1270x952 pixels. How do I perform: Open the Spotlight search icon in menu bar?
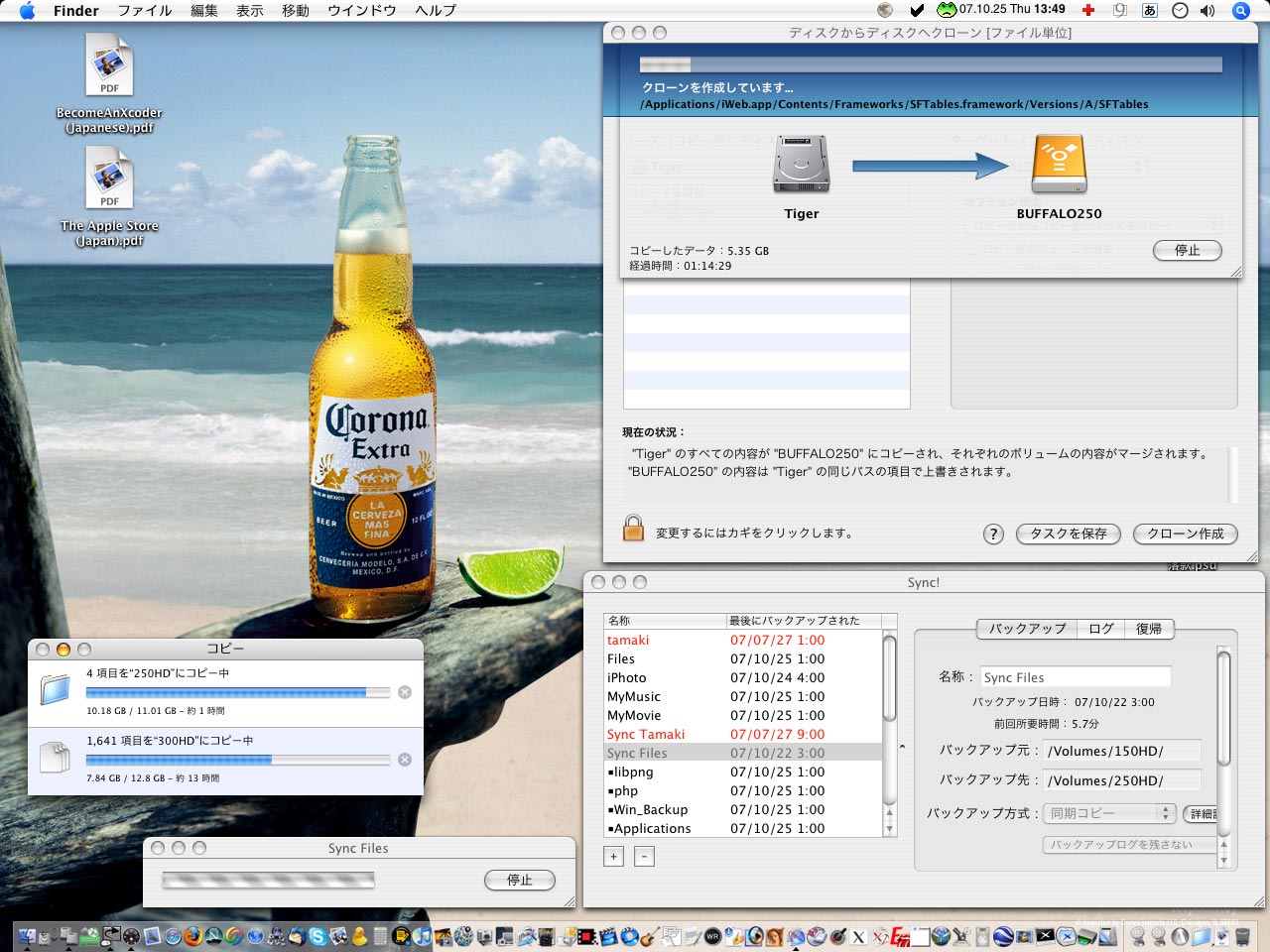tap(1240, 11)
